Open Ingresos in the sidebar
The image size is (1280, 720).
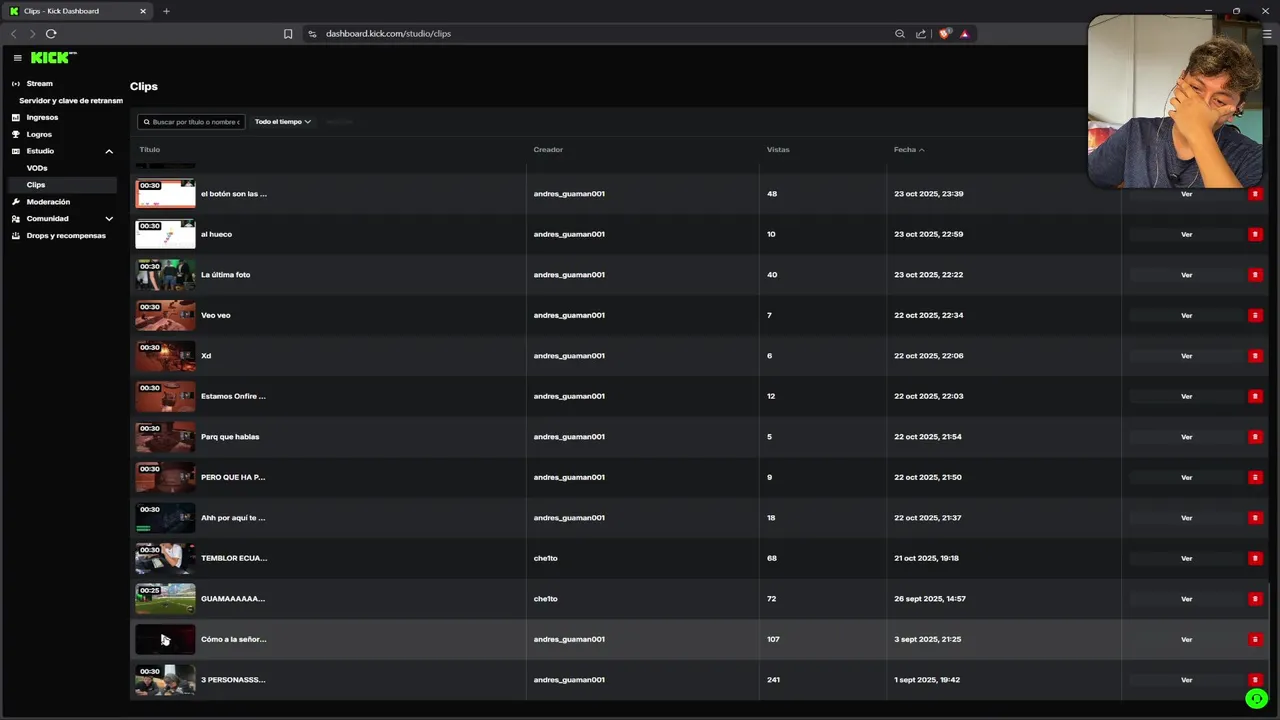(42, 117)
